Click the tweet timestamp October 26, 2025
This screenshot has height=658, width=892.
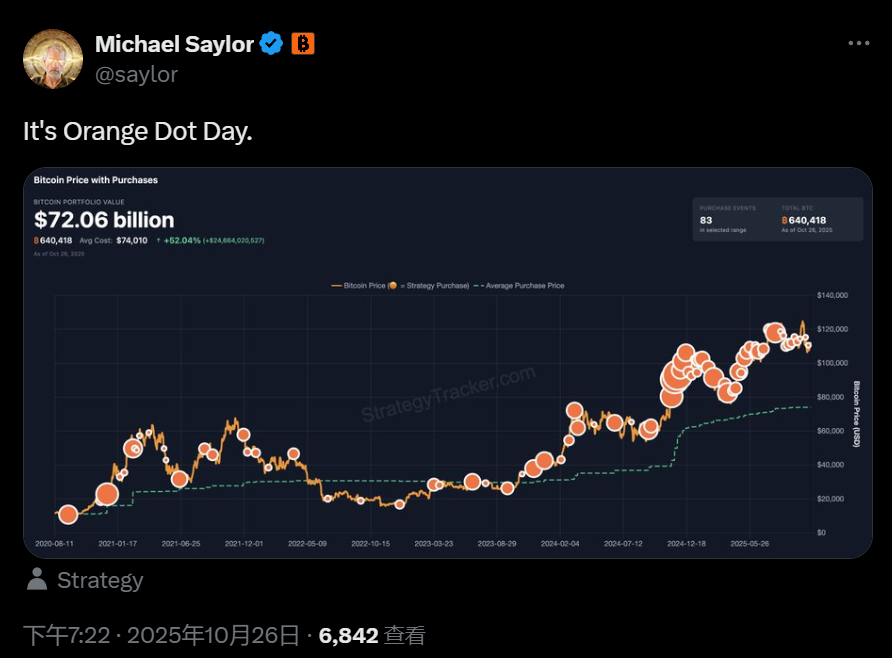[x=162, y=635]
